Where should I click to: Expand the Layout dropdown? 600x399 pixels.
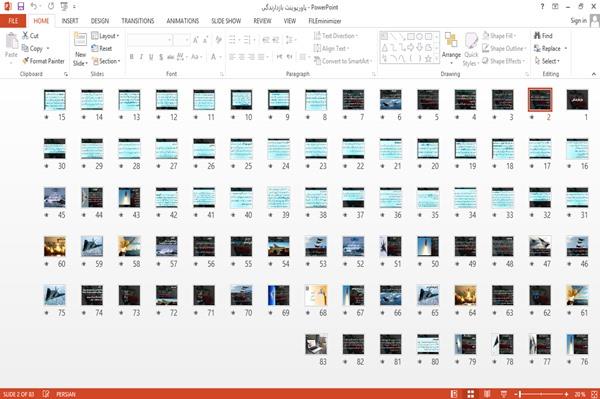coord(105,36)
